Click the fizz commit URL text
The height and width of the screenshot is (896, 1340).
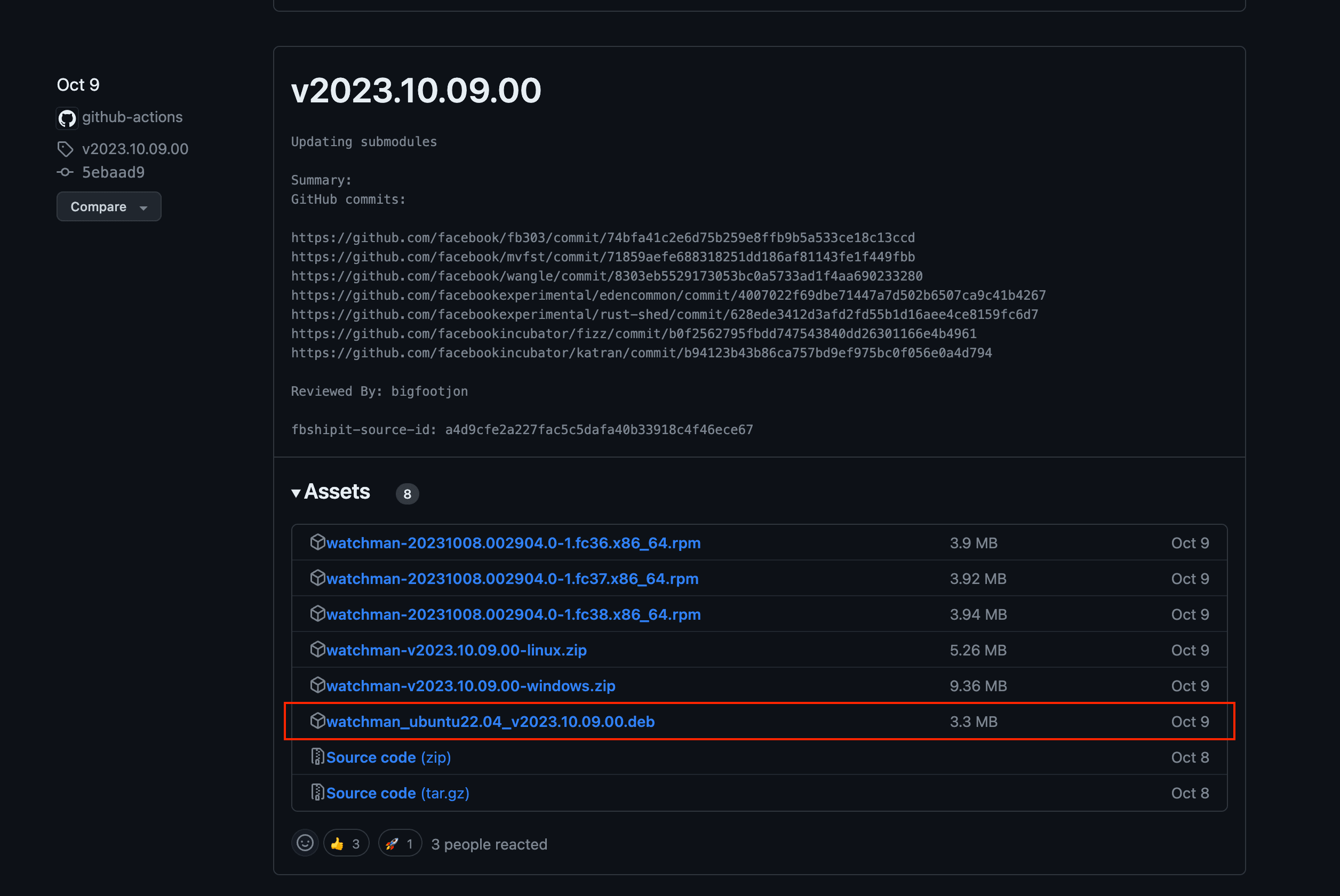634,334
